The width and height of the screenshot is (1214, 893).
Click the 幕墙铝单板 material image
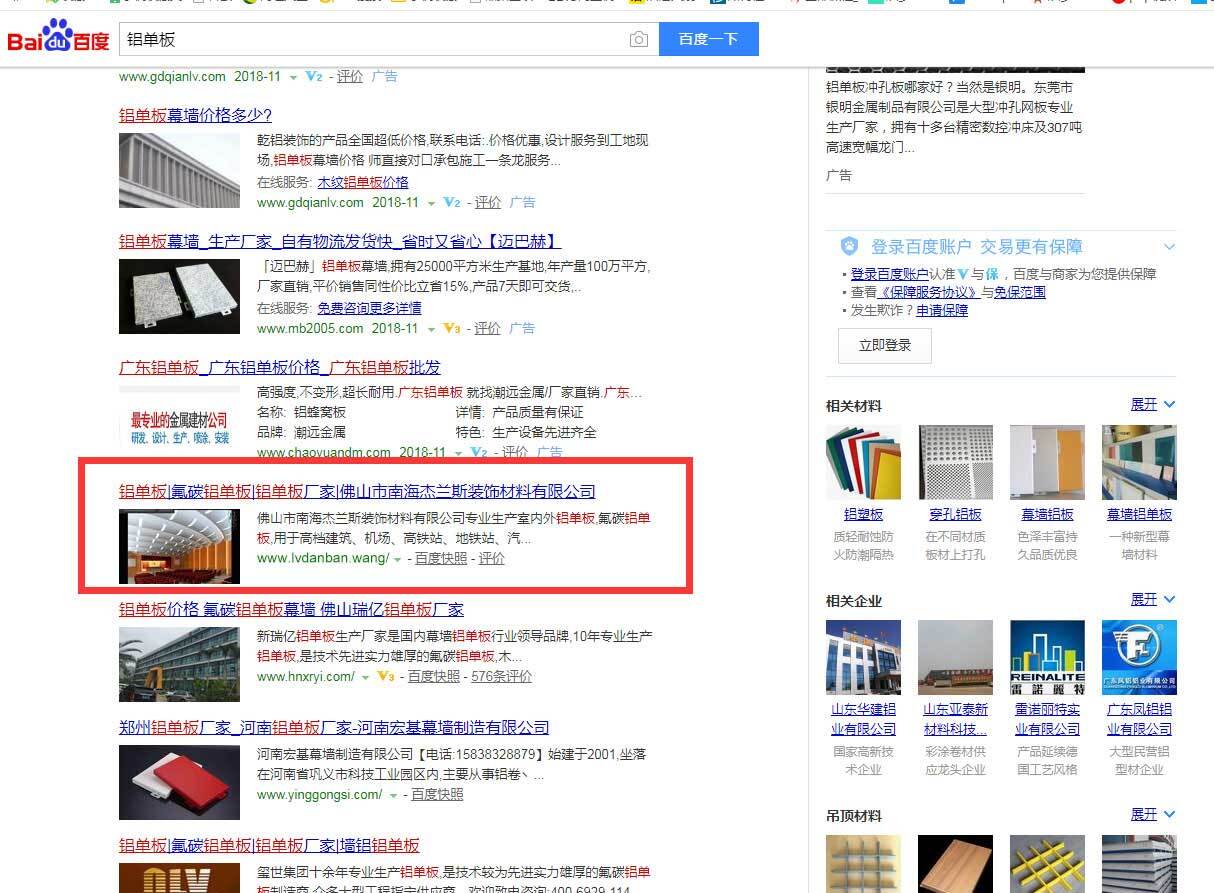(x=1139, y=462)
